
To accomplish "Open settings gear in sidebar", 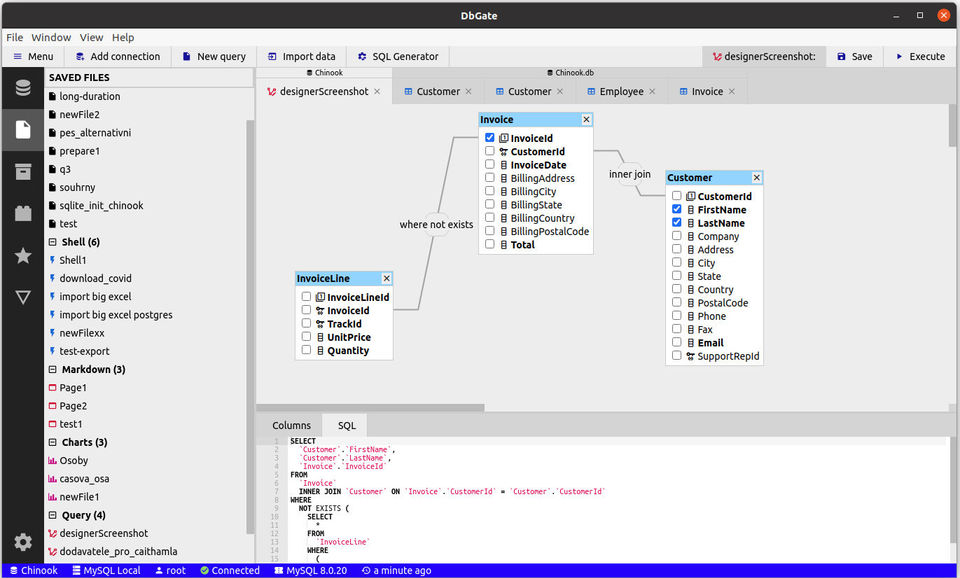I will tap(22, 542).
